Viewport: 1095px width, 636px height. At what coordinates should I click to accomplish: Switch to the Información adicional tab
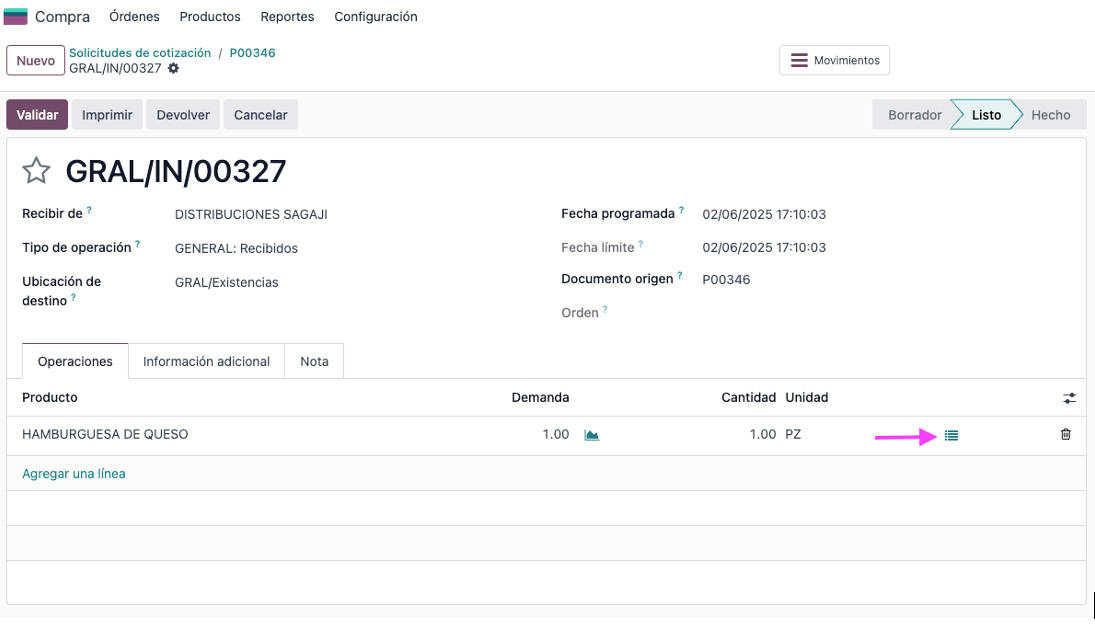tap(206, 361)
